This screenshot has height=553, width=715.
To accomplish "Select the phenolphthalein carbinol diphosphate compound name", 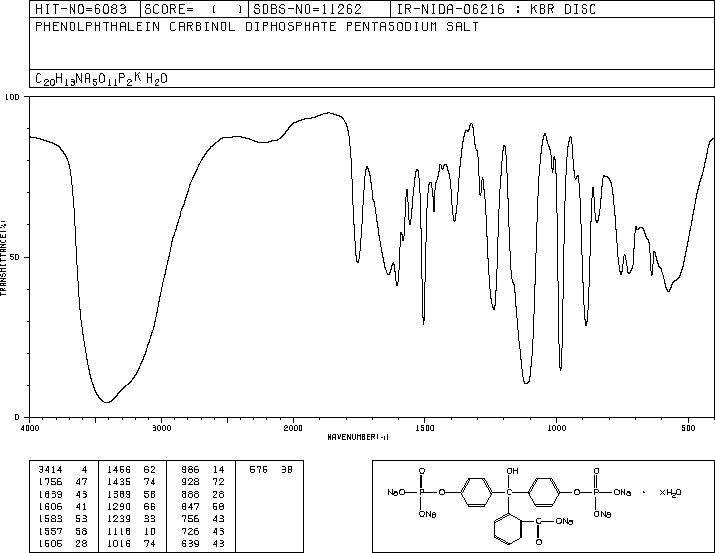I will point(256,27).
